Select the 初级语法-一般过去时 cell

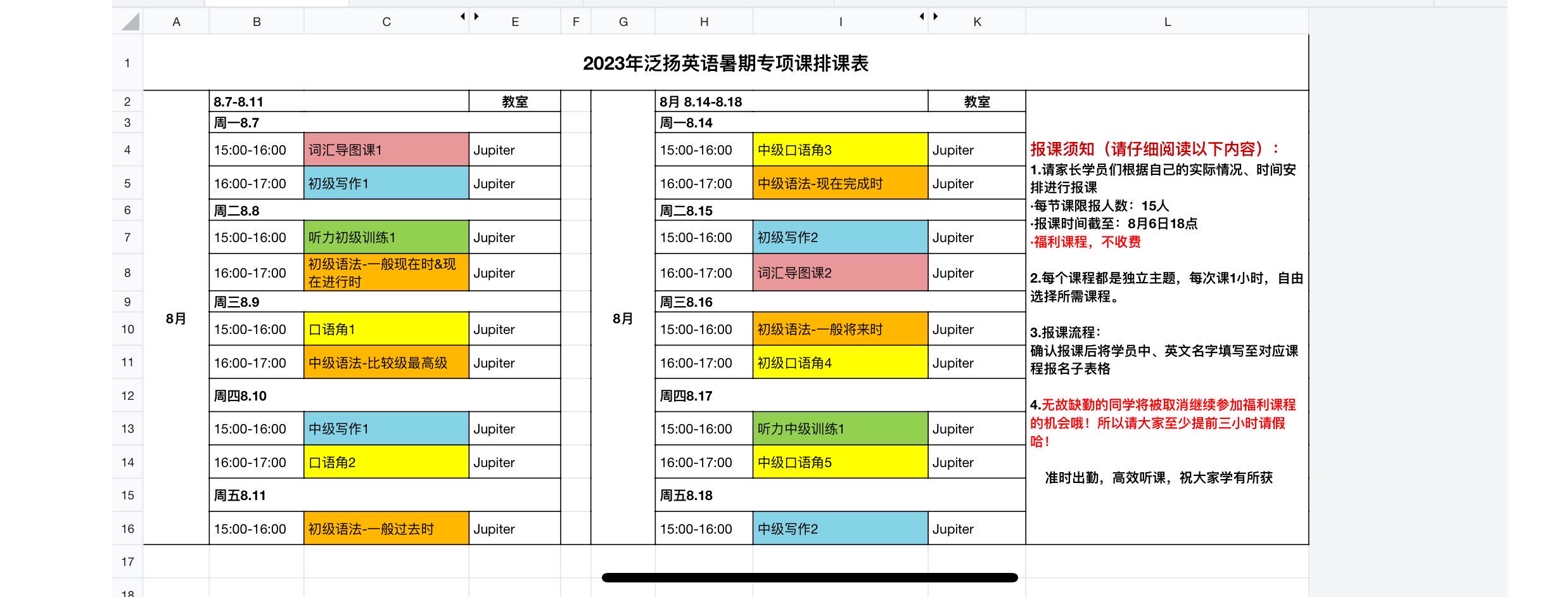pos(386,529)
